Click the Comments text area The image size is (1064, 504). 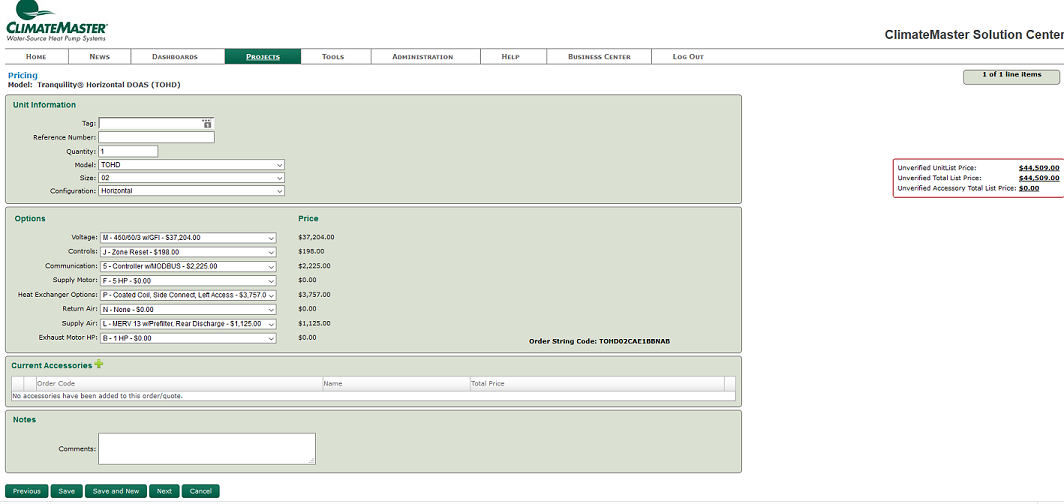pyautogui.click(x=207, y=448)
